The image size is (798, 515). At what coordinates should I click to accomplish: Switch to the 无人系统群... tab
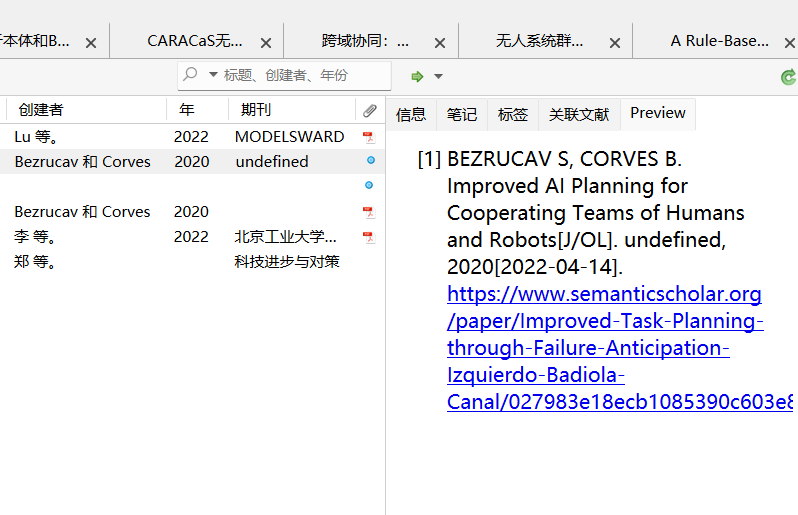pyautogui.click(x=539, y=41)
